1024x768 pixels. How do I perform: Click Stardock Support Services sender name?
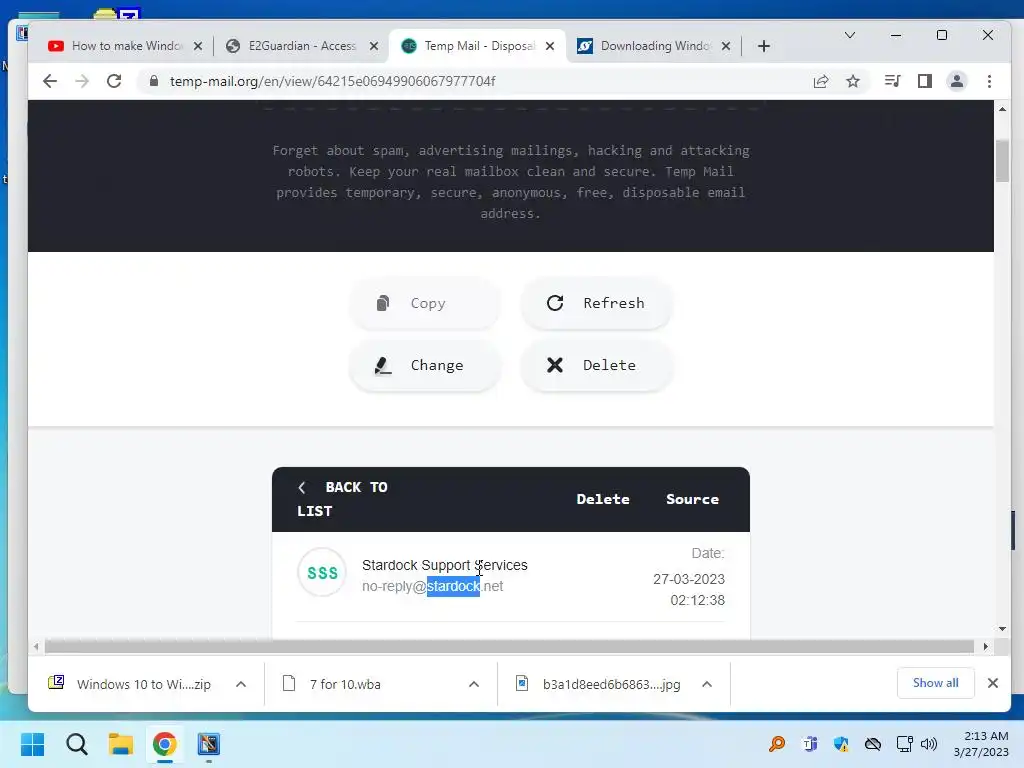point(445,565)
